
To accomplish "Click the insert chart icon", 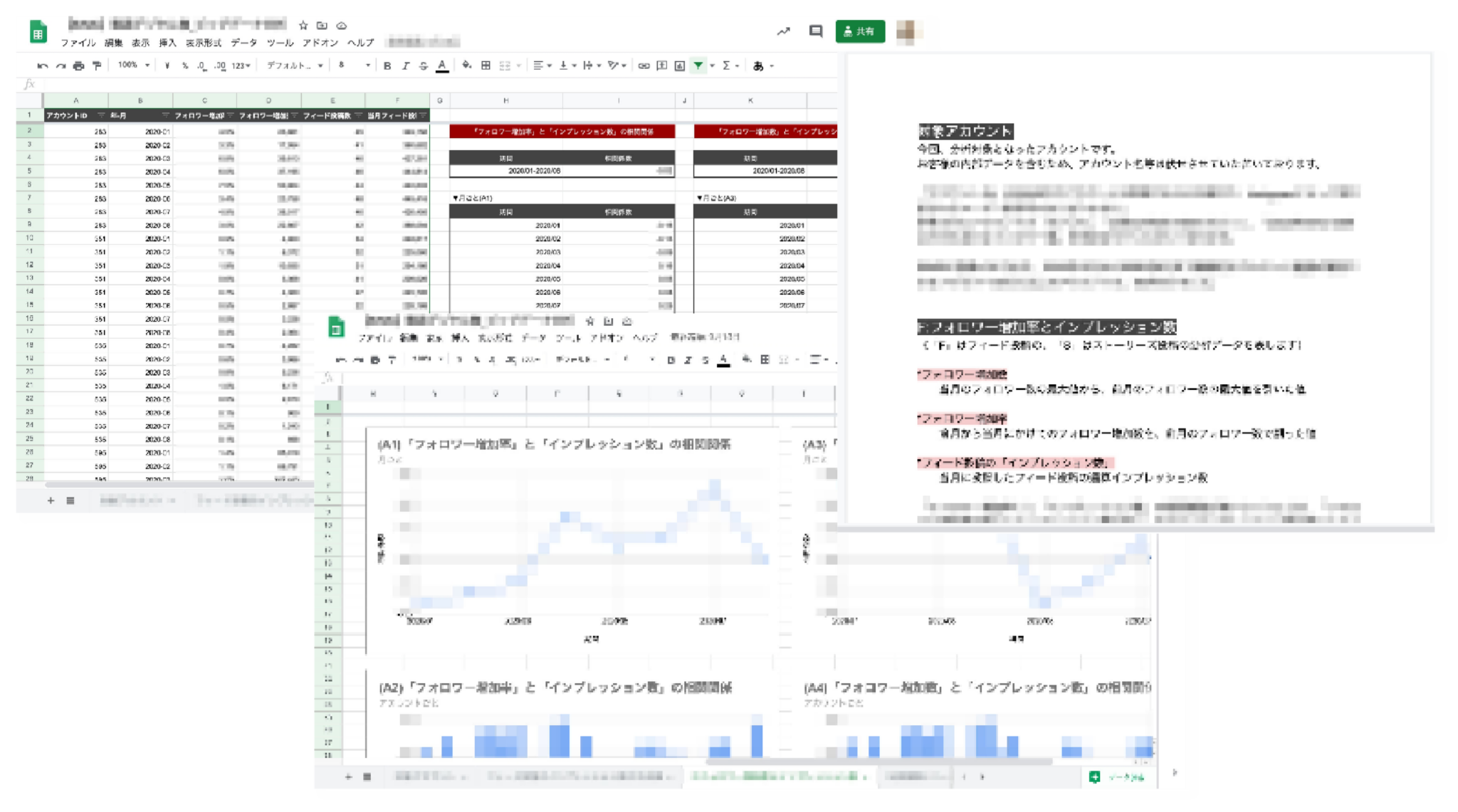I will click(x=680, y=65).
